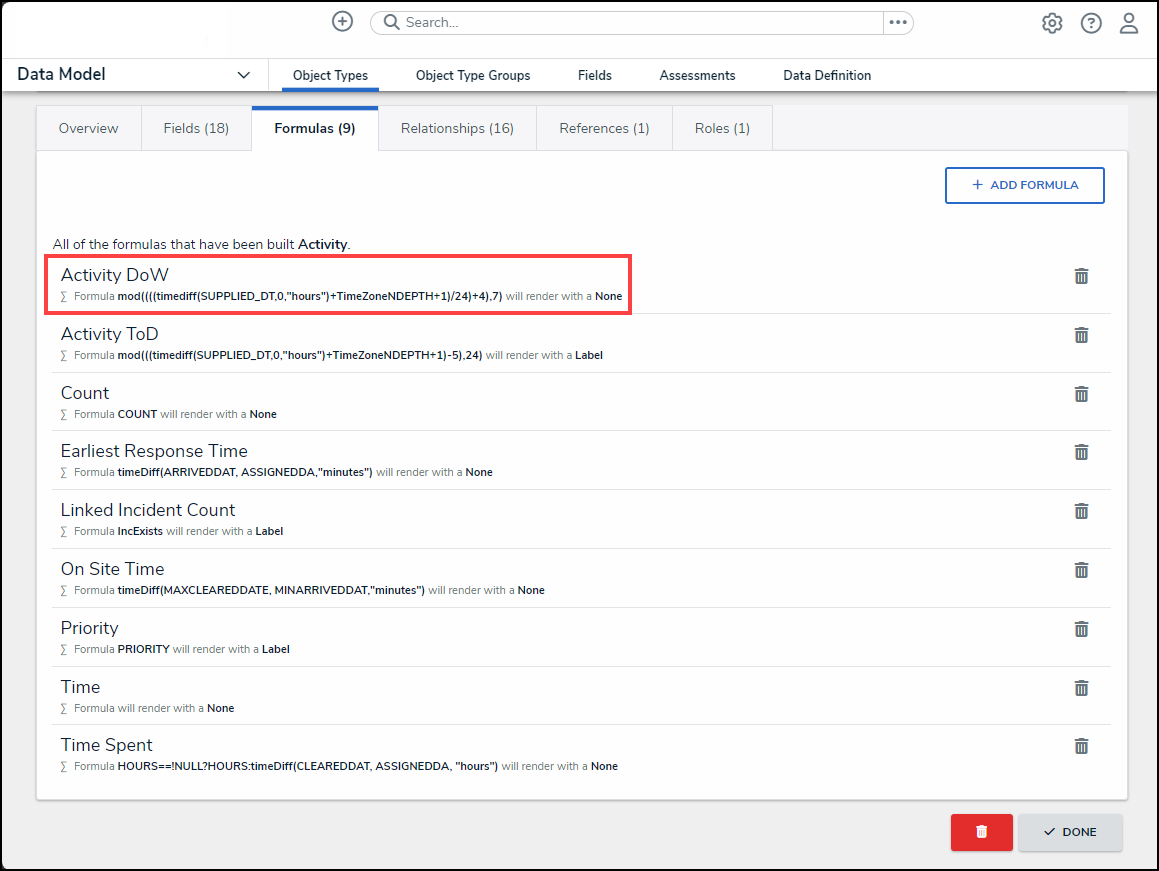
Task: Open the settings gear icon
Action: pos(1052,23)
